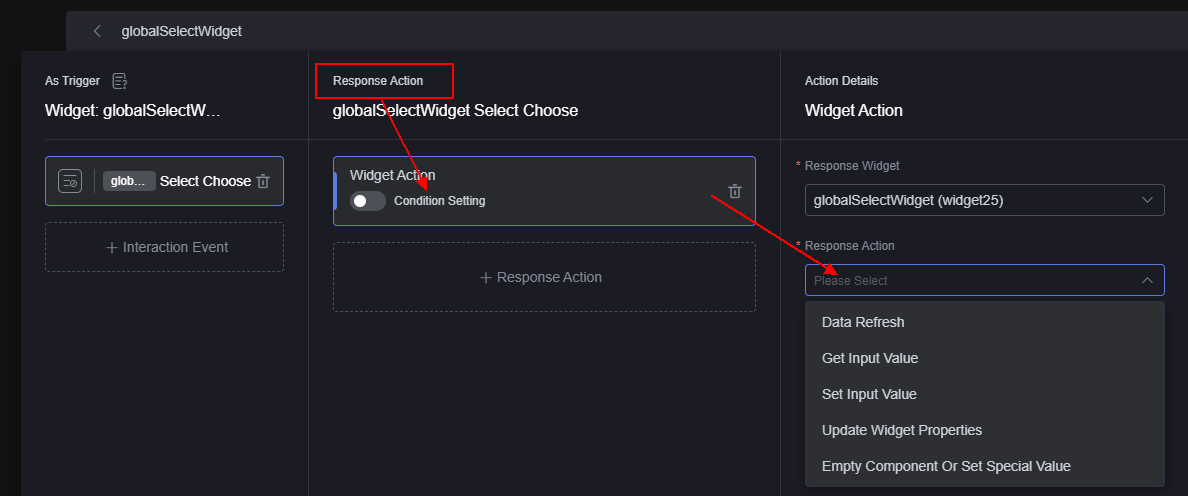Image resolution: width=1188 pixels, height=496 pixels.
Task: Select the Widget Action card
Action: (544, 191)
